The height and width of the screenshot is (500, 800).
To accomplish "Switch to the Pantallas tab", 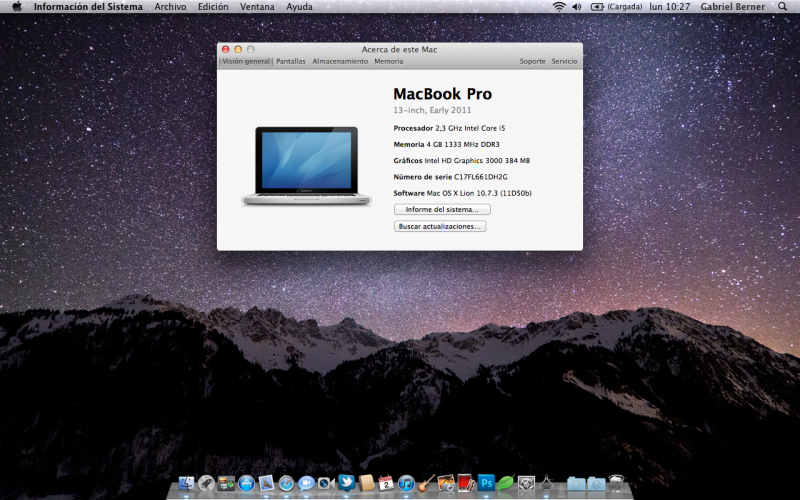I will pyautogui.click(x=291, y=61).
